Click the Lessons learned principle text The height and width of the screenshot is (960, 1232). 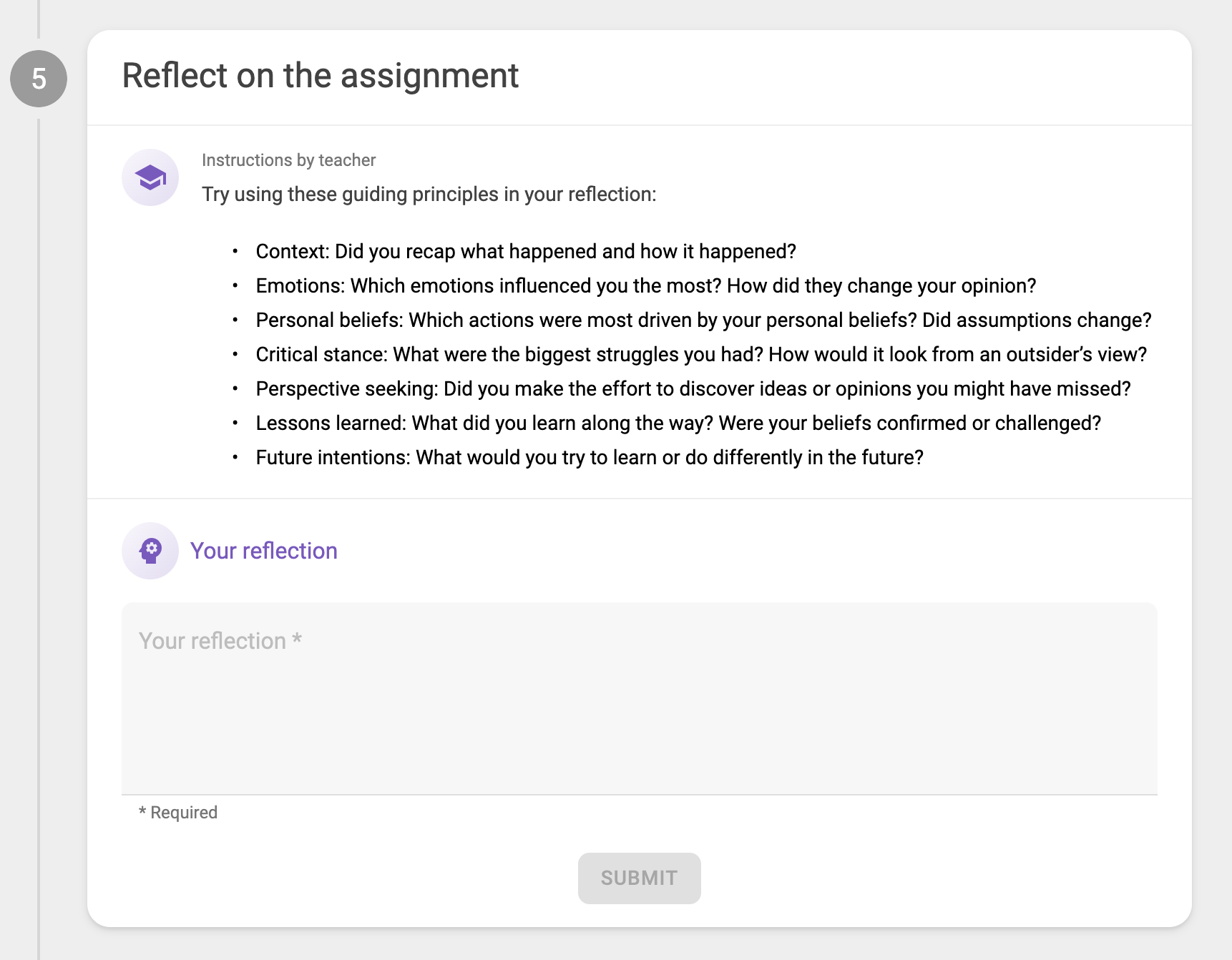(678, 423)
